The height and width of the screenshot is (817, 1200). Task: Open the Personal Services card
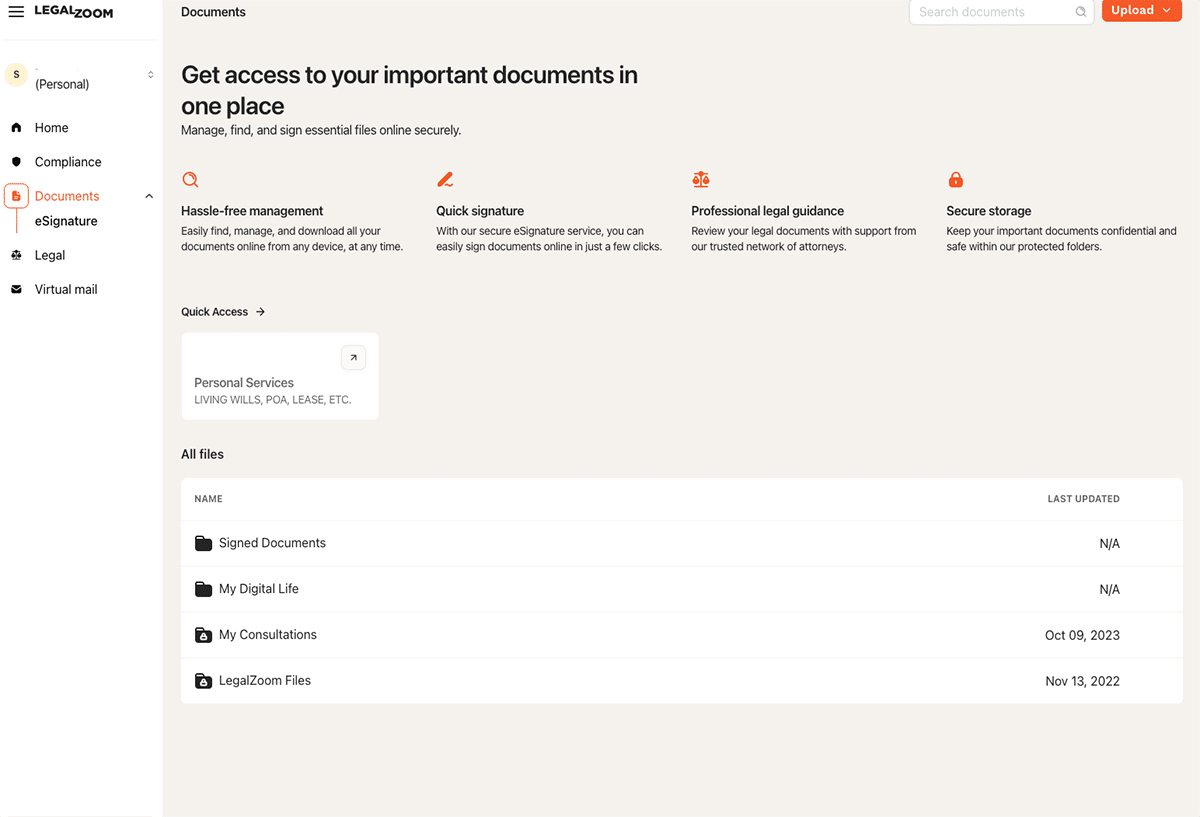click(x=280, y=376)
